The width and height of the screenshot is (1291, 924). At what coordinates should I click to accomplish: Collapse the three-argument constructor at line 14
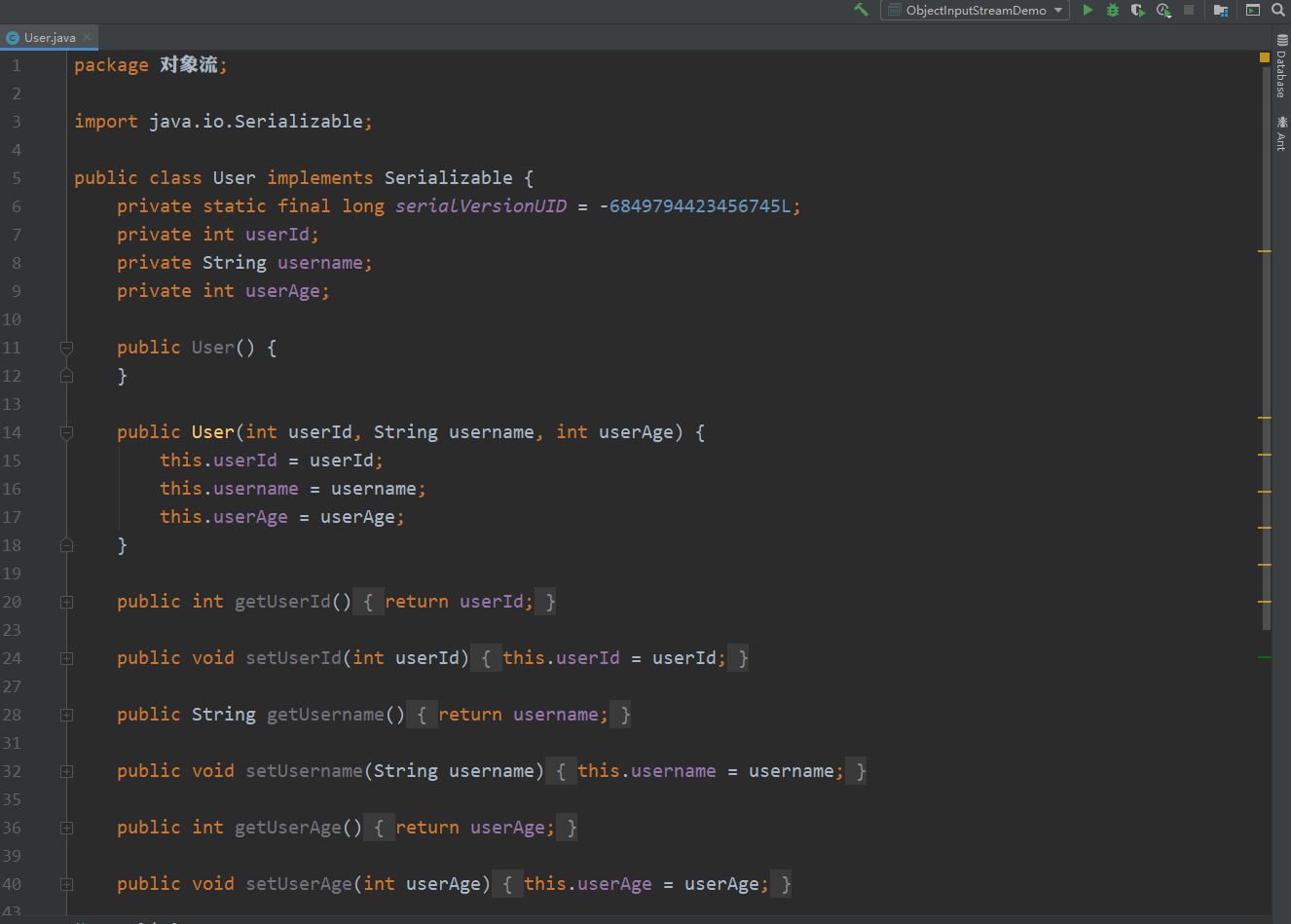(66, 432)
